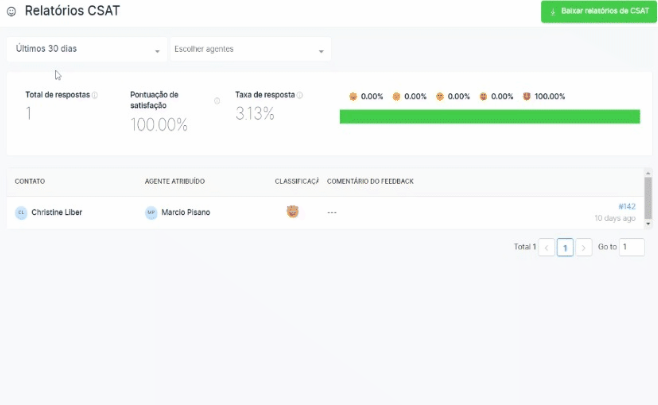Viewport: 658px width, 405px height.
Task: Expand the Escolher agentes dropdown
Action: [x=250, y=49]
